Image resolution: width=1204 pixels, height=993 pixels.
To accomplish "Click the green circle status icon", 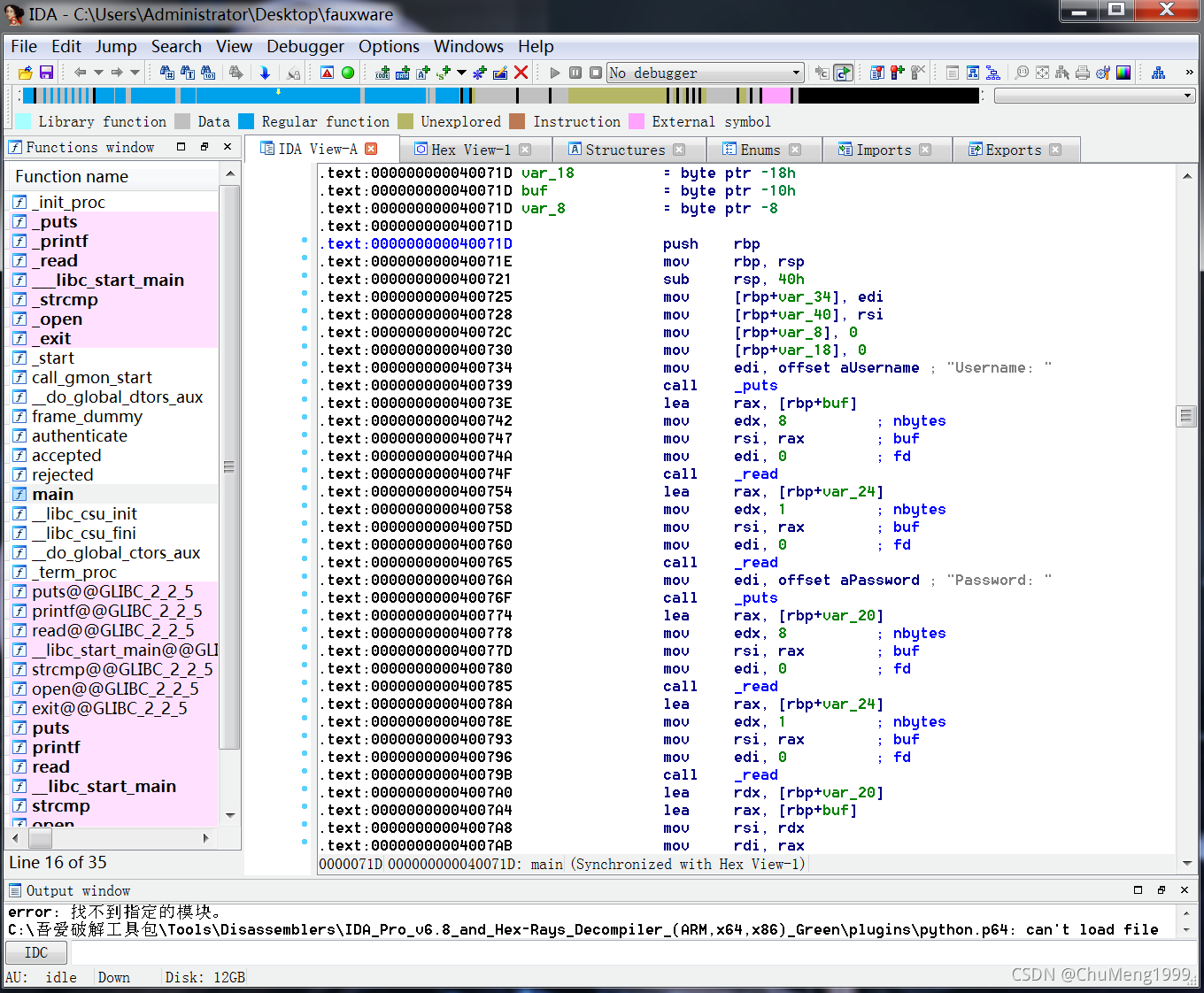I will [348, 73].
